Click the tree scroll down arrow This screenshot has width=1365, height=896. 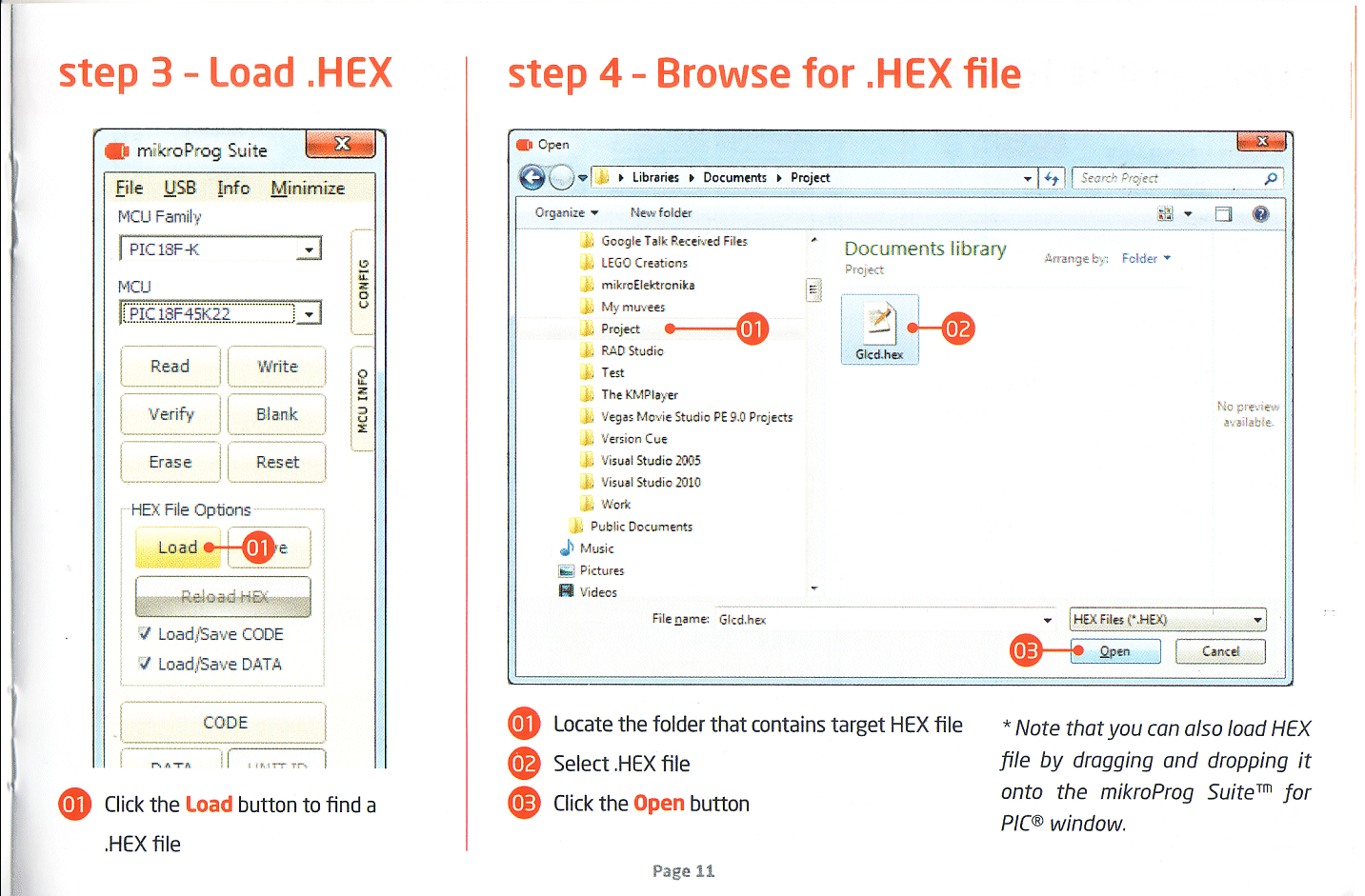[x=813, y=588]
